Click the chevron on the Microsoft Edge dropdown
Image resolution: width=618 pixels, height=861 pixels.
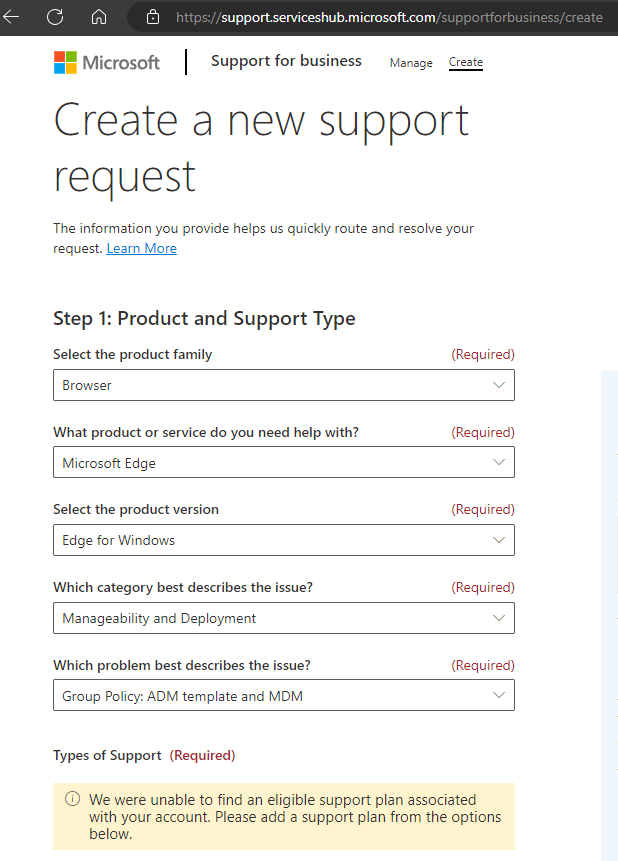tap(499, 462)
